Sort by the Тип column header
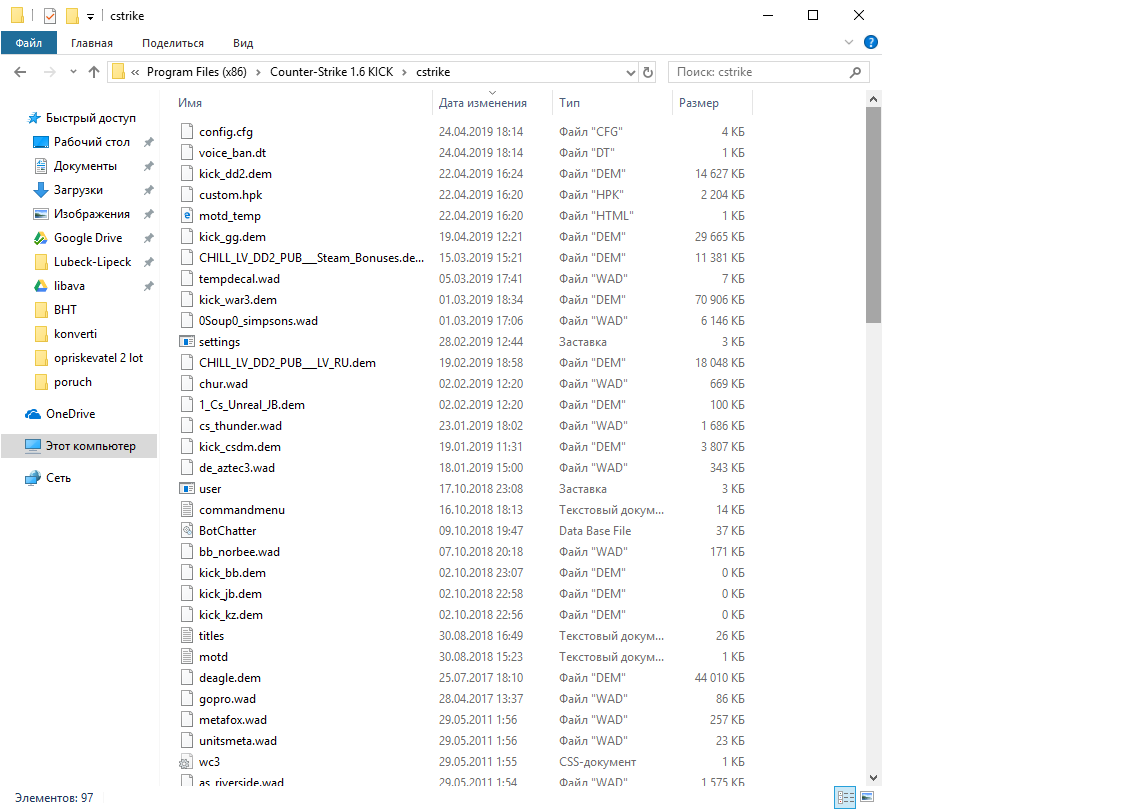1128x810 pixels. pyautogui.click(x=569, y=103)
